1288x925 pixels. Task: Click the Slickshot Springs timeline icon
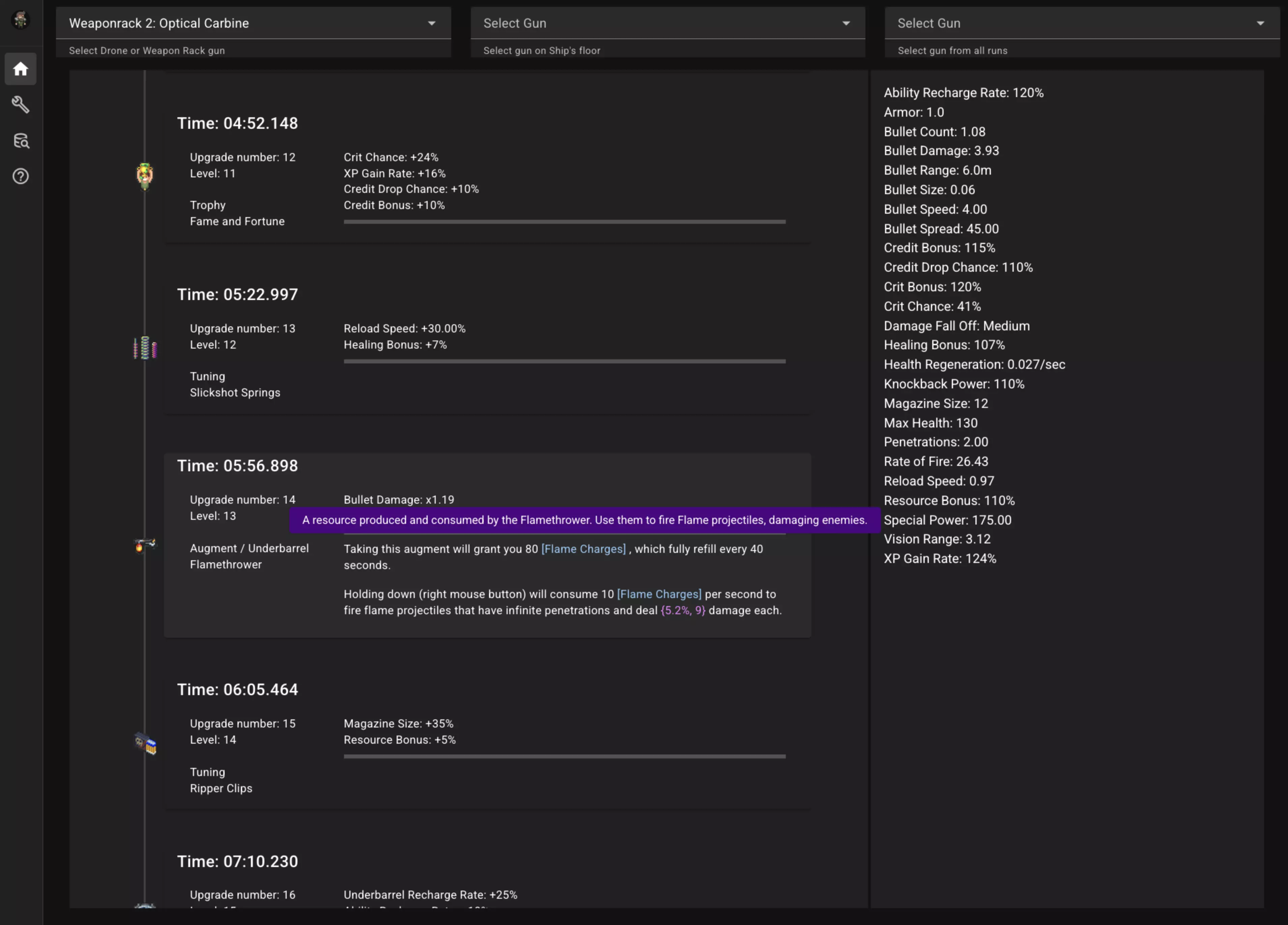145,347
